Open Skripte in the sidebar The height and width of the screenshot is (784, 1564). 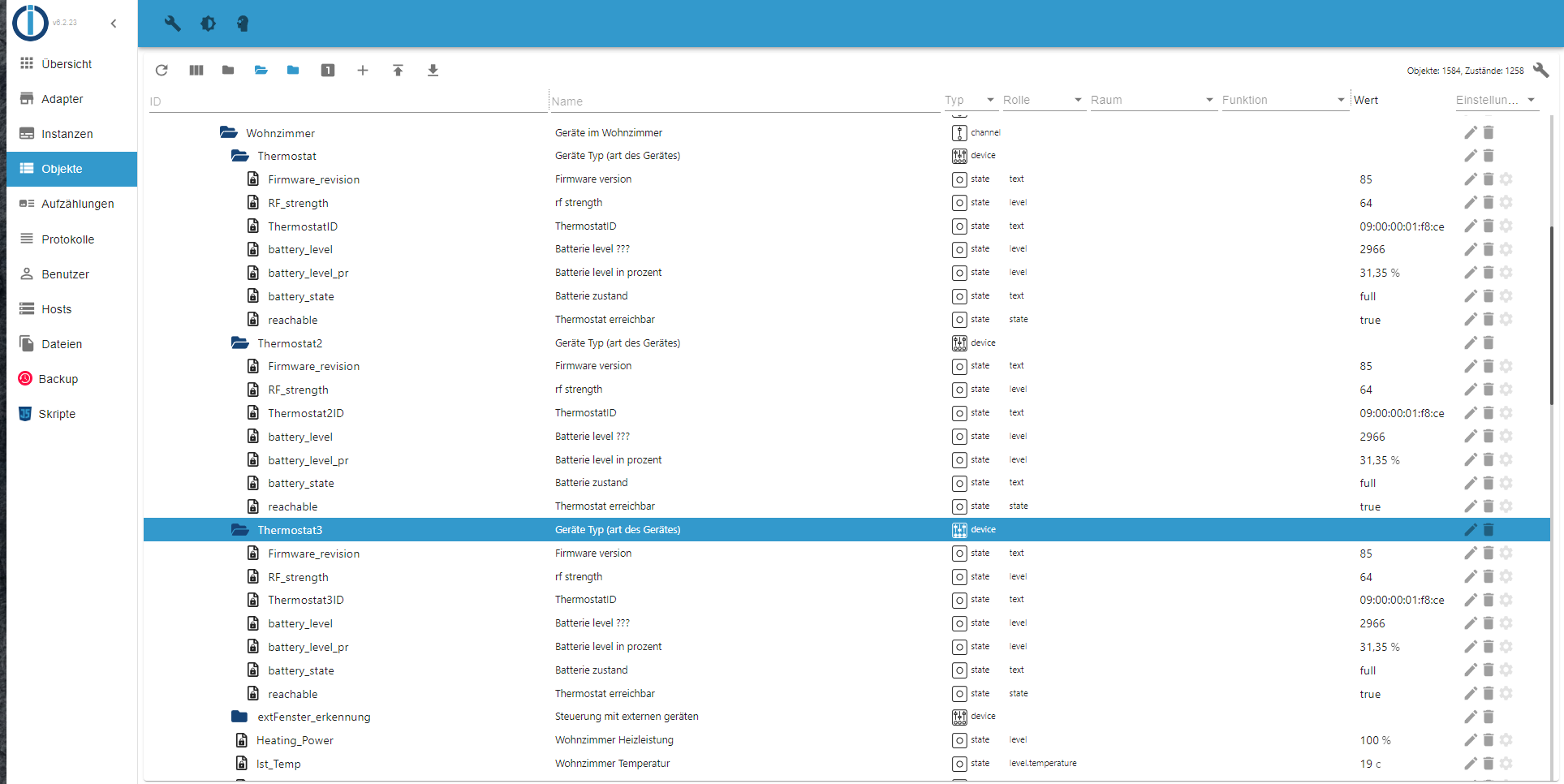click(x=71, y=414)
